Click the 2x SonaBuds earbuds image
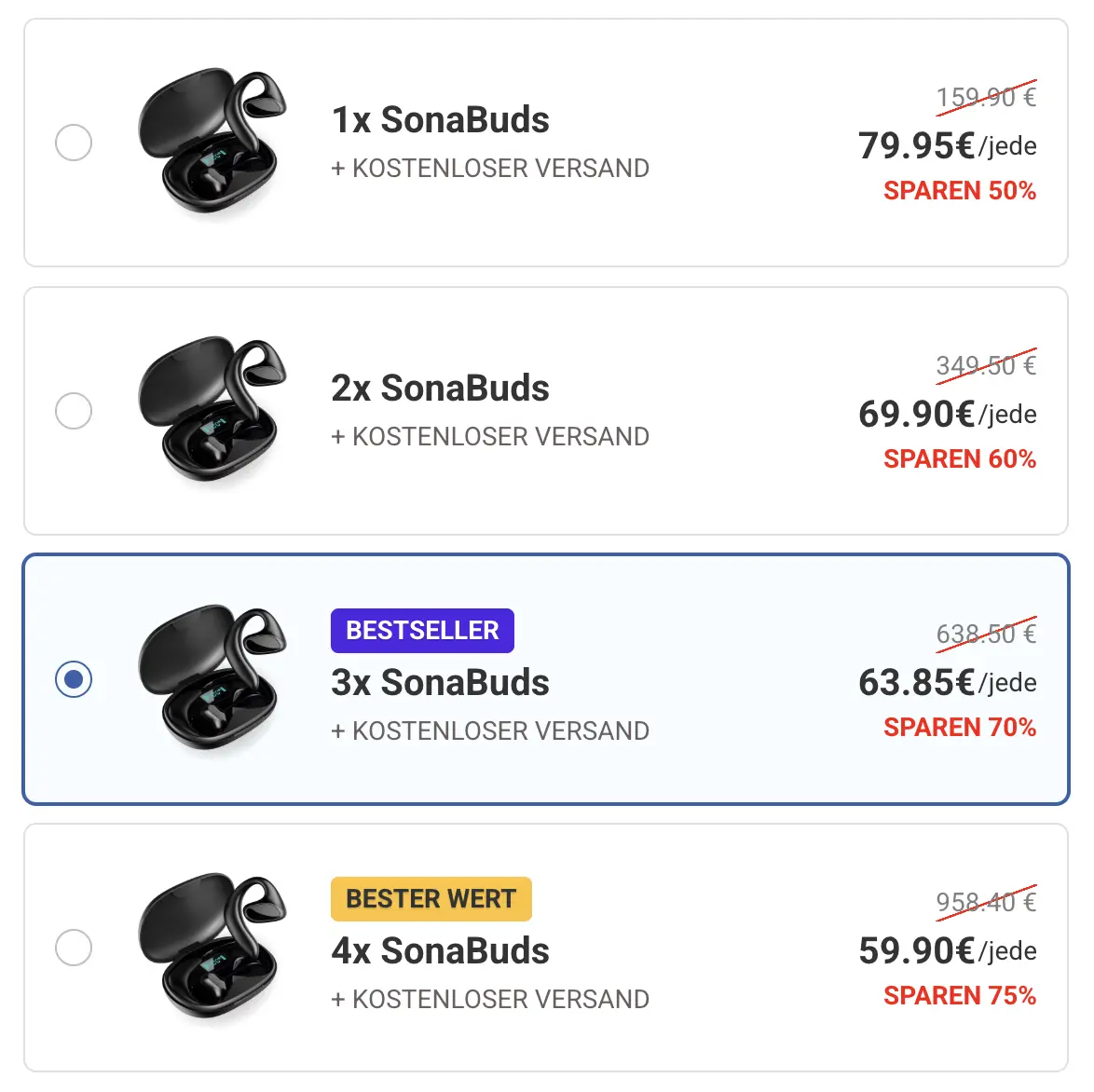The width and height of the screenshot is (1094, 1092). pyautogui.click(x=212, y=410)
